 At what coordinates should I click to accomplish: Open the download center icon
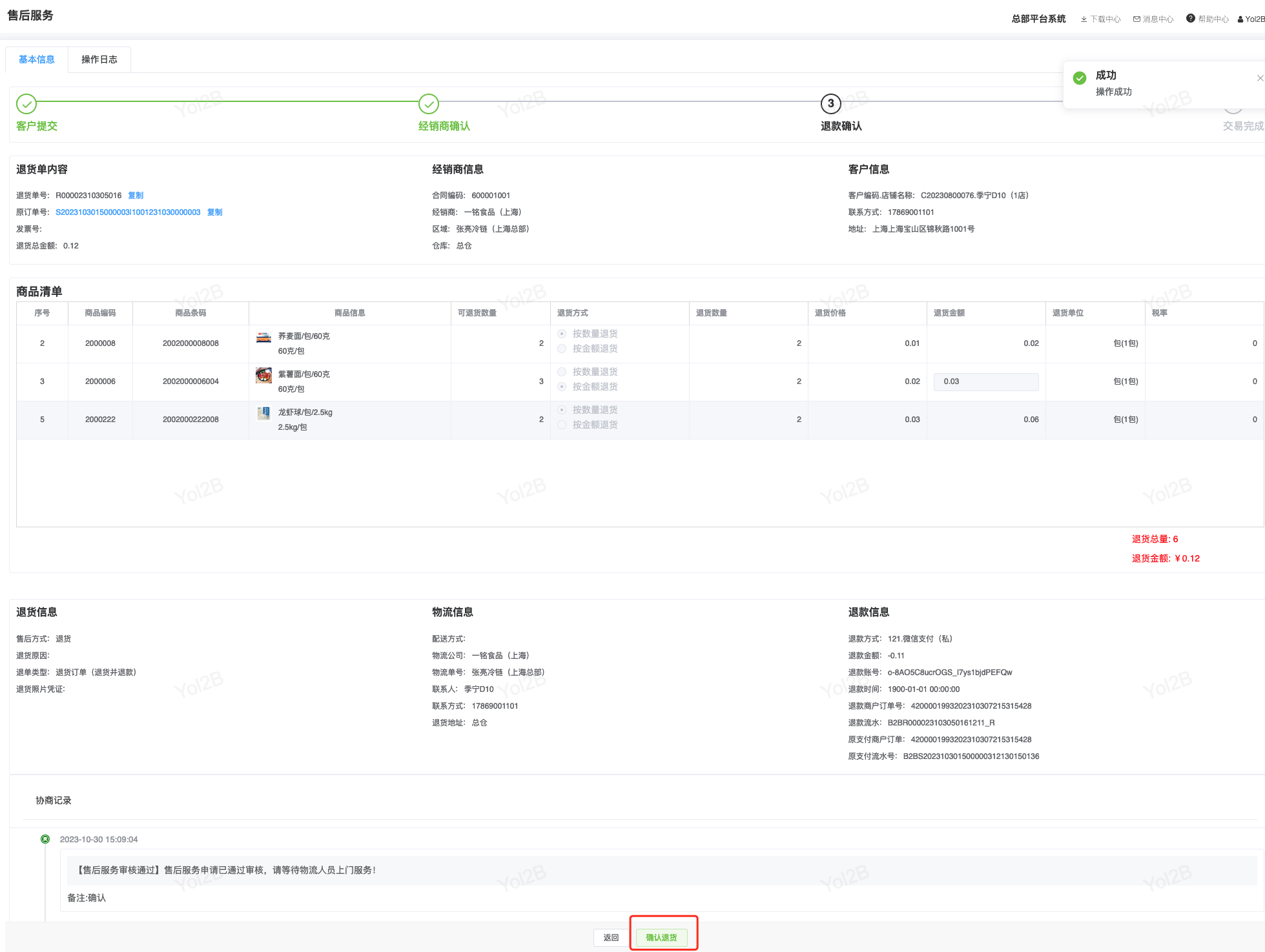pyautogui.click(x=1084, y=19)
